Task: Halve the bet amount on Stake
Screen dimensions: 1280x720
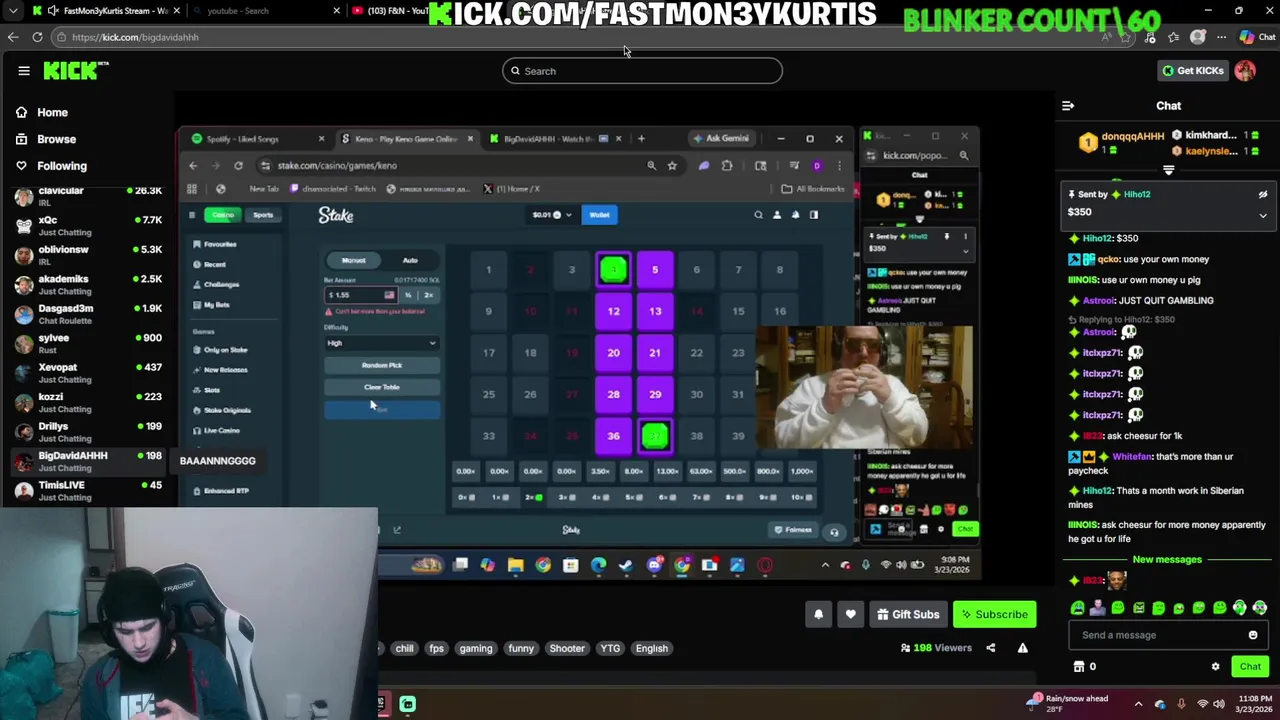Action: [x=408, y=295]
